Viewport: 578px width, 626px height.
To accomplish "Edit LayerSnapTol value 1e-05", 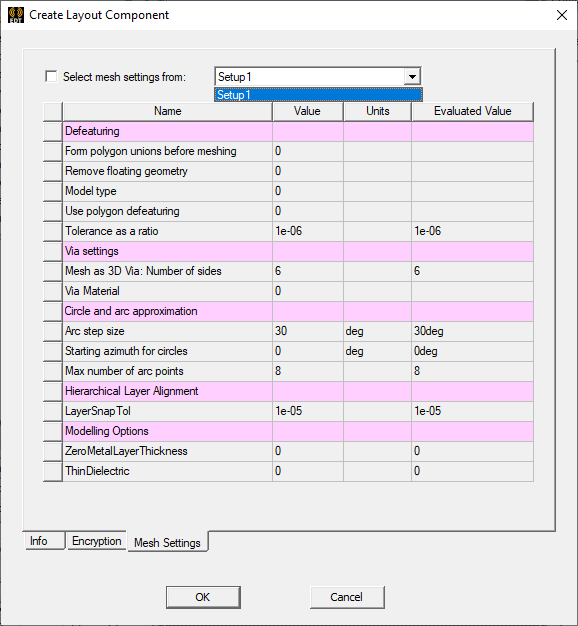I will [308, 411].
